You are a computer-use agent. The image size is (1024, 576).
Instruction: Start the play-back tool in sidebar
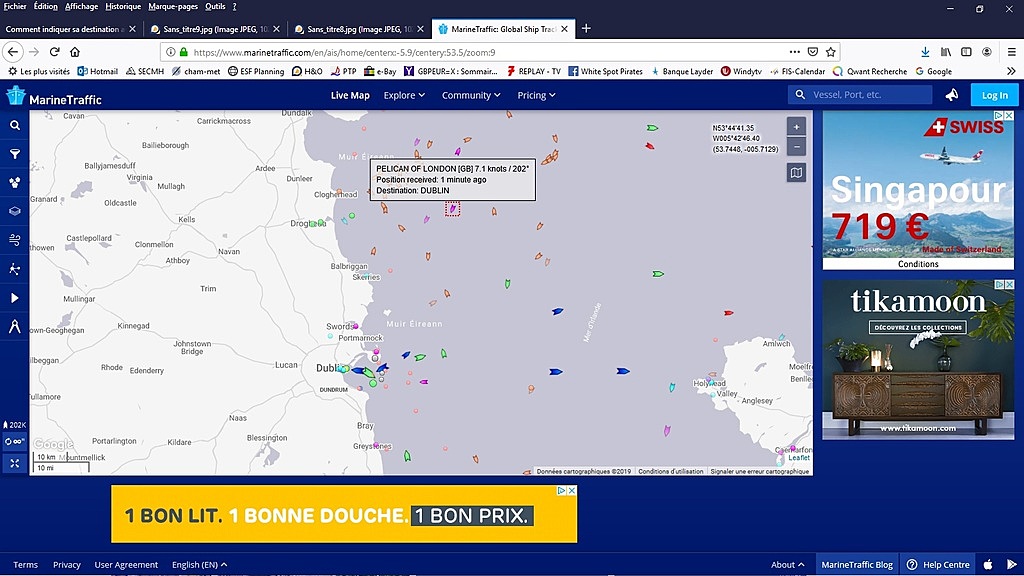pyautogui.click(x=14, y=298)
